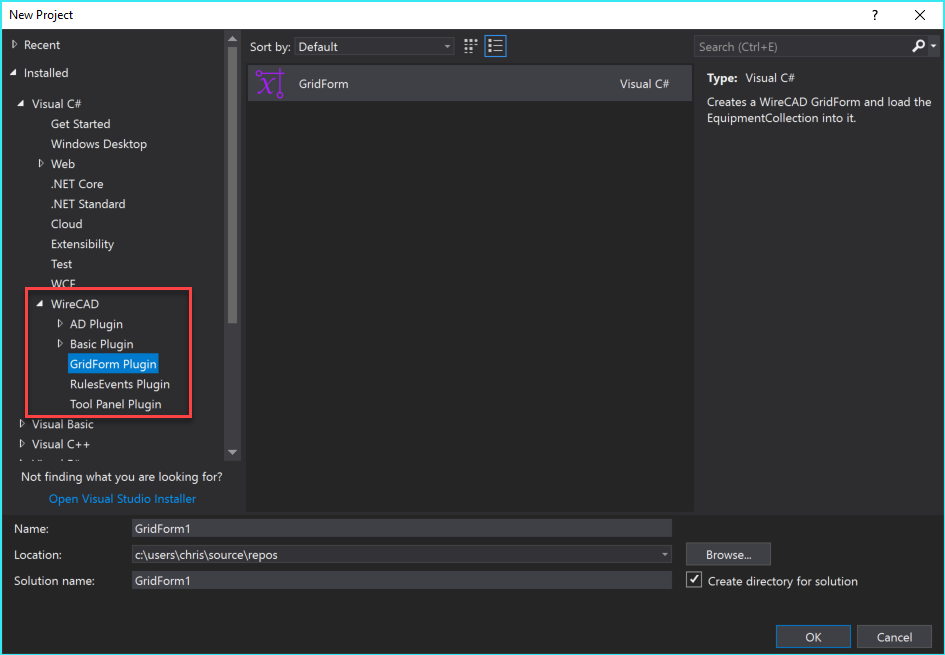
Task: Click tree scrollbar down arrow
Action: click(233, 452)
